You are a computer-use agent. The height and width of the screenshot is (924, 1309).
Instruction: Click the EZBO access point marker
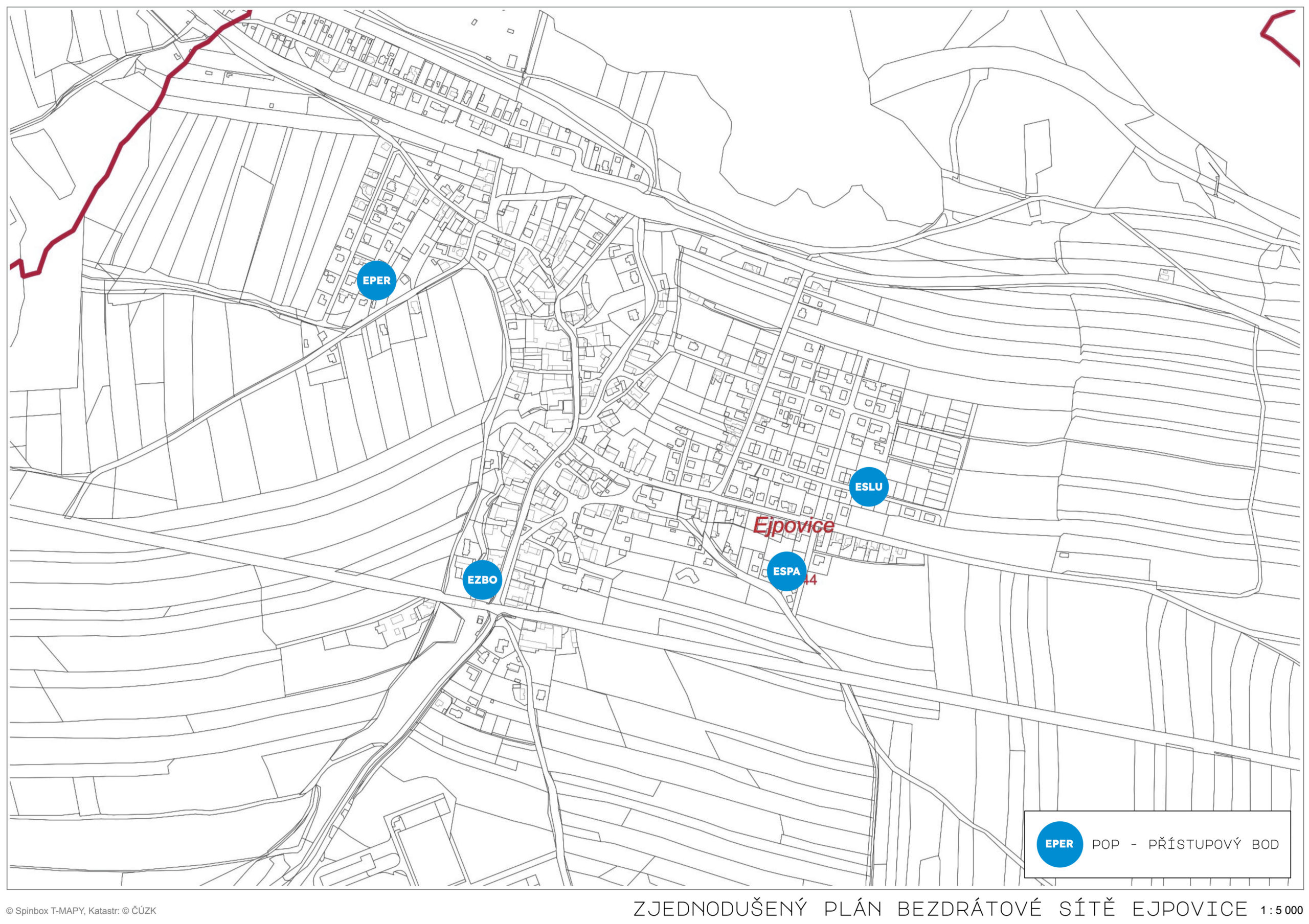click(x=482, y=580)
